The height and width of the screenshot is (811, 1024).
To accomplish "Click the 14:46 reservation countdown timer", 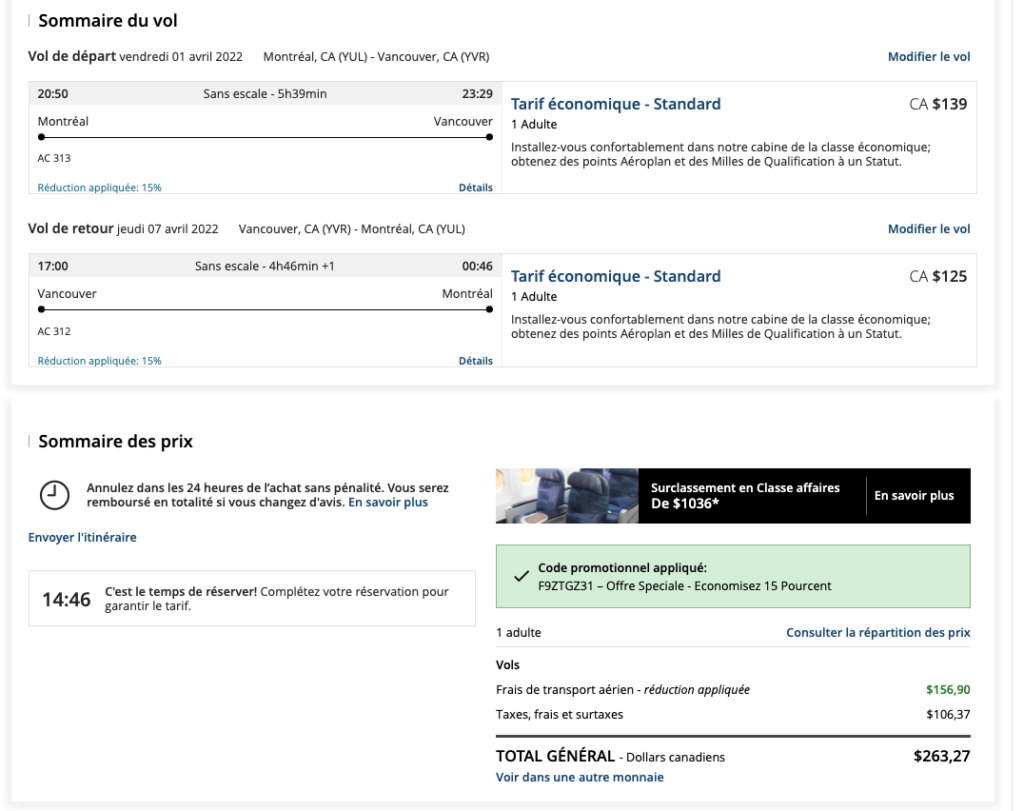I will [66, 599].
